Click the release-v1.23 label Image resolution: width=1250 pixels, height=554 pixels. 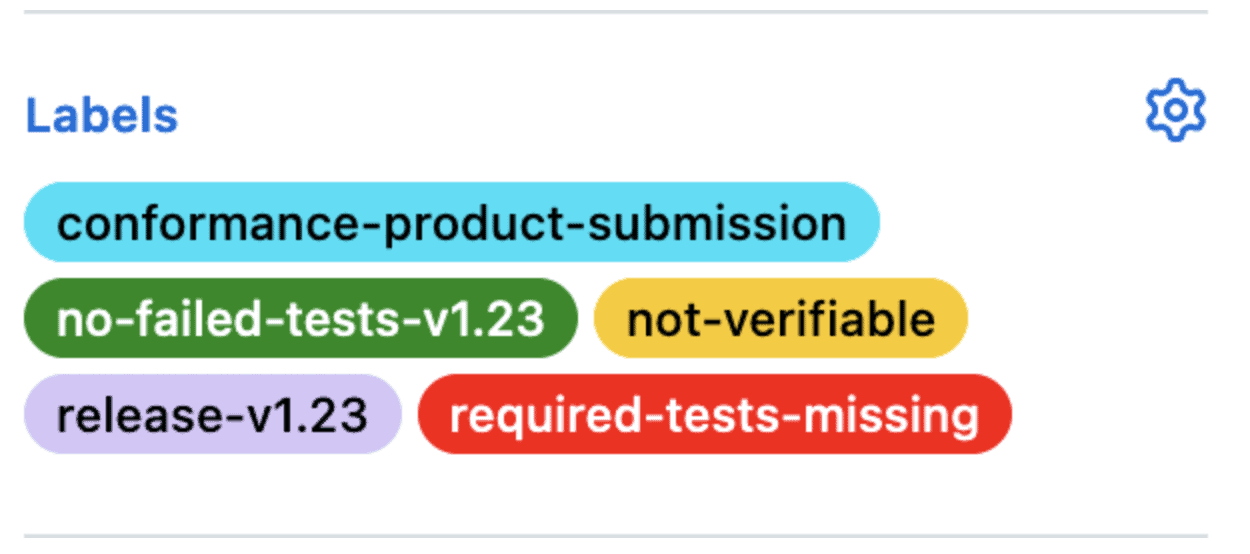[x=212, y=414]
